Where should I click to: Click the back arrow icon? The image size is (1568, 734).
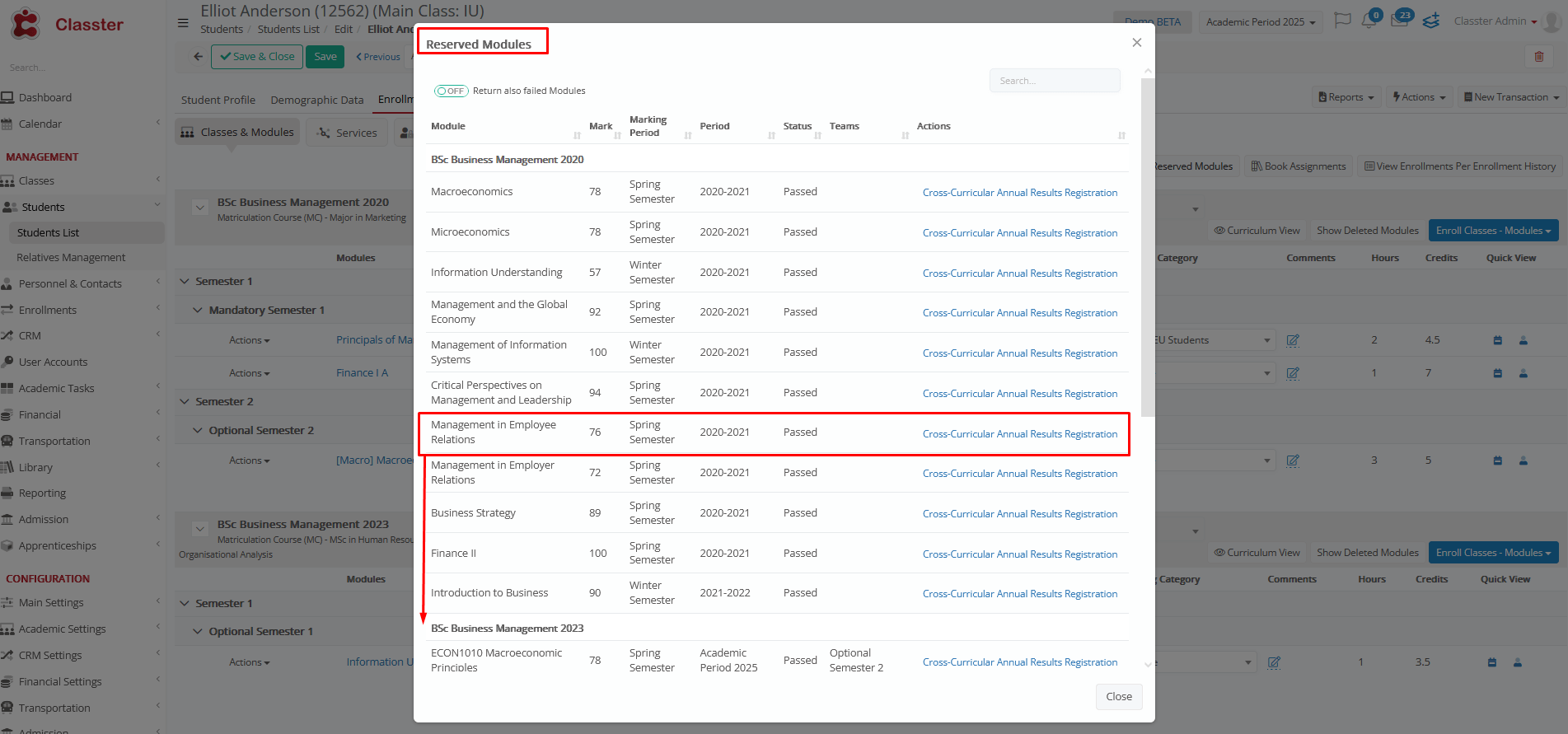coord(198,57)
